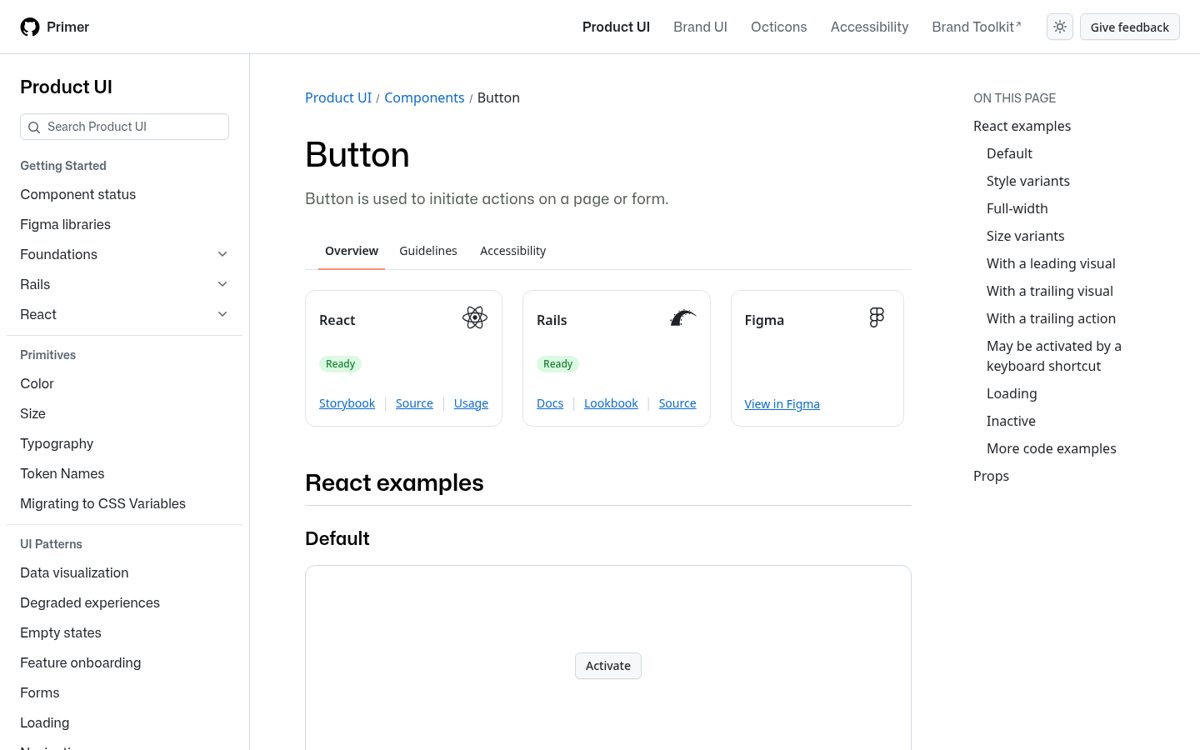
Task: Jump to Size variants in page outline
Action: (x=1025, y=236)
